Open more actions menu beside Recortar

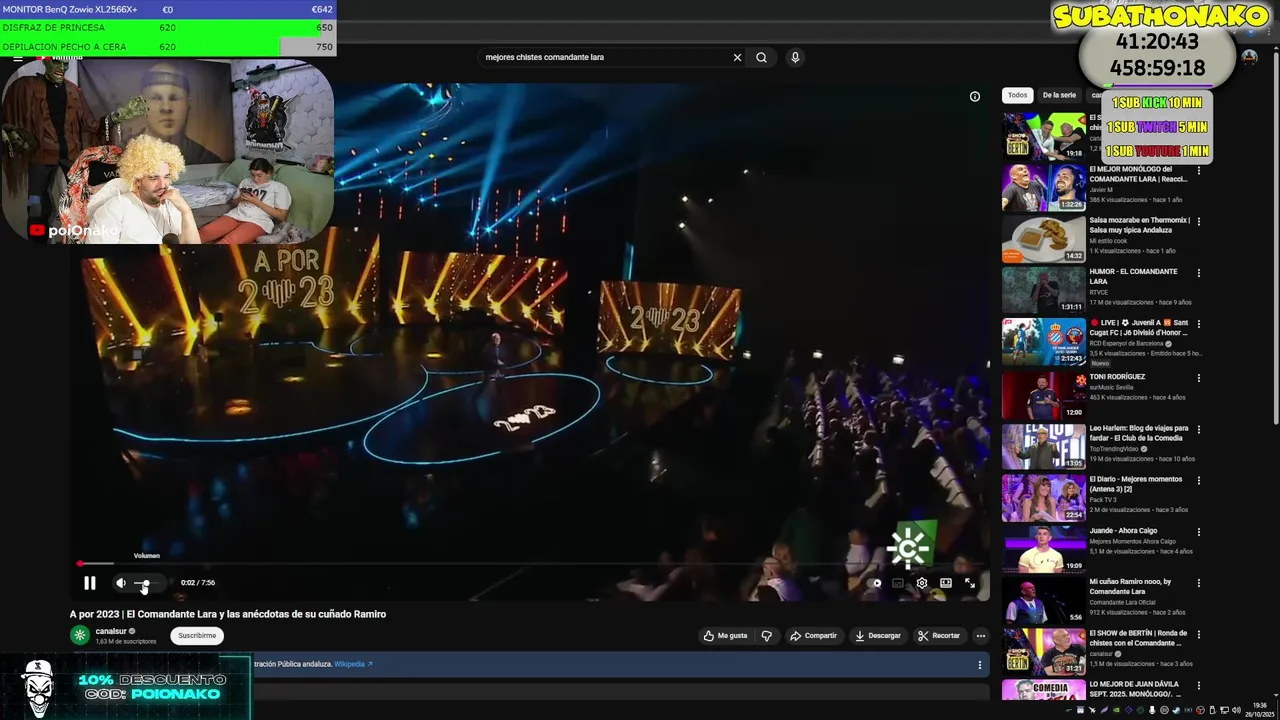coord(981,635)
